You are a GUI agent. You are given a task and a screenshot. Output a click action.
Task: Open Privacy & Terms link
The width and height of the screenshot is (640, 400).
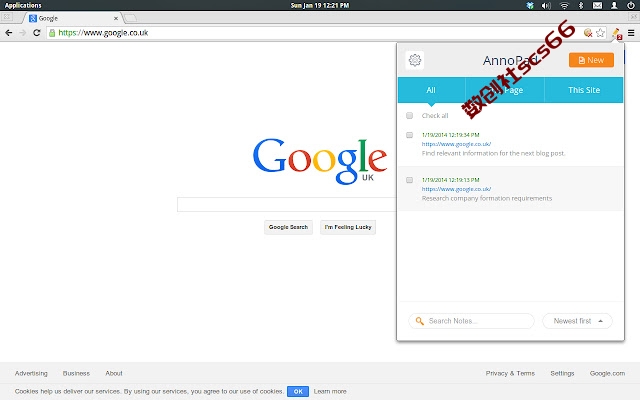[510, 373]
